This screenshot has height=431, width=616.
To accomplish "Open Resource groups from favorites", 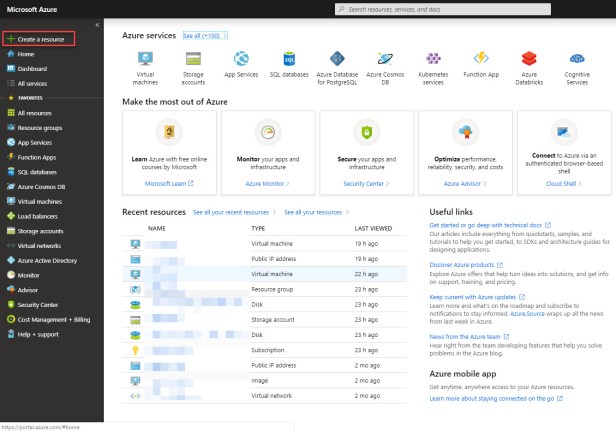I will point(40,128).
